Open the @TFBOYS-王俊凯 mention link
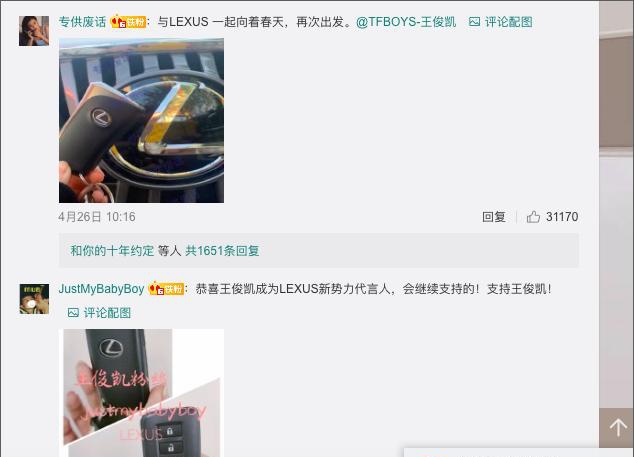This screenshot has width=634, height=457. point(406,22)
